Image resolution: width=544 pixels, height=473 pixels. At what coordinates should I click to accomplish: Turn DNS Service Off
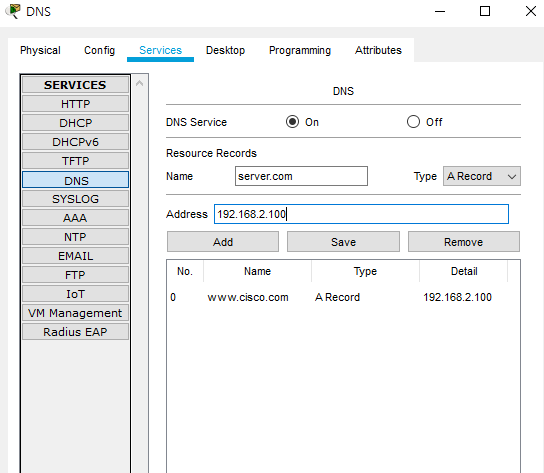click(413, 122)
